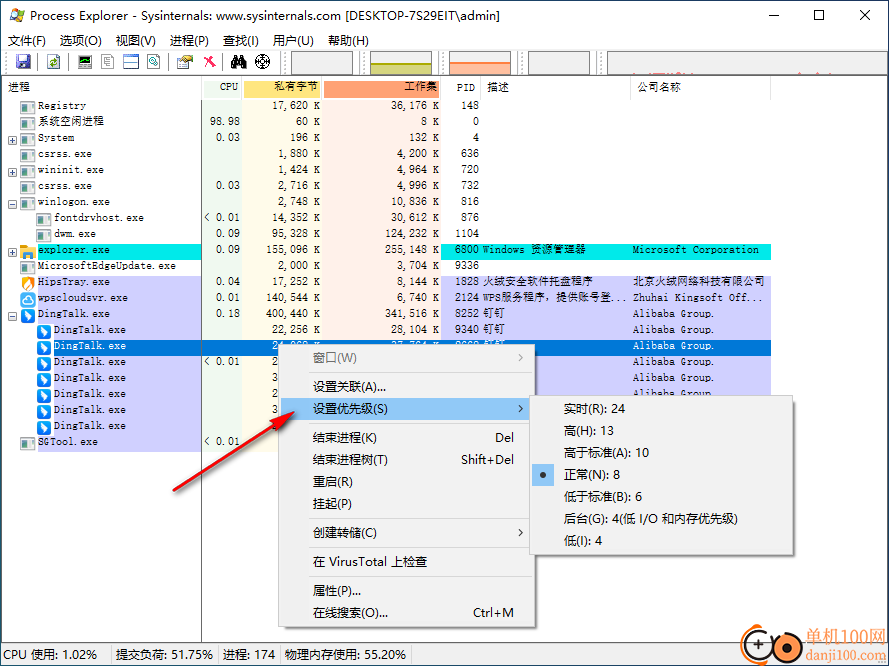This screenshot has width=889, height=666.
Task: Open the 查找(I) menu
Action: tap(241, 41)
